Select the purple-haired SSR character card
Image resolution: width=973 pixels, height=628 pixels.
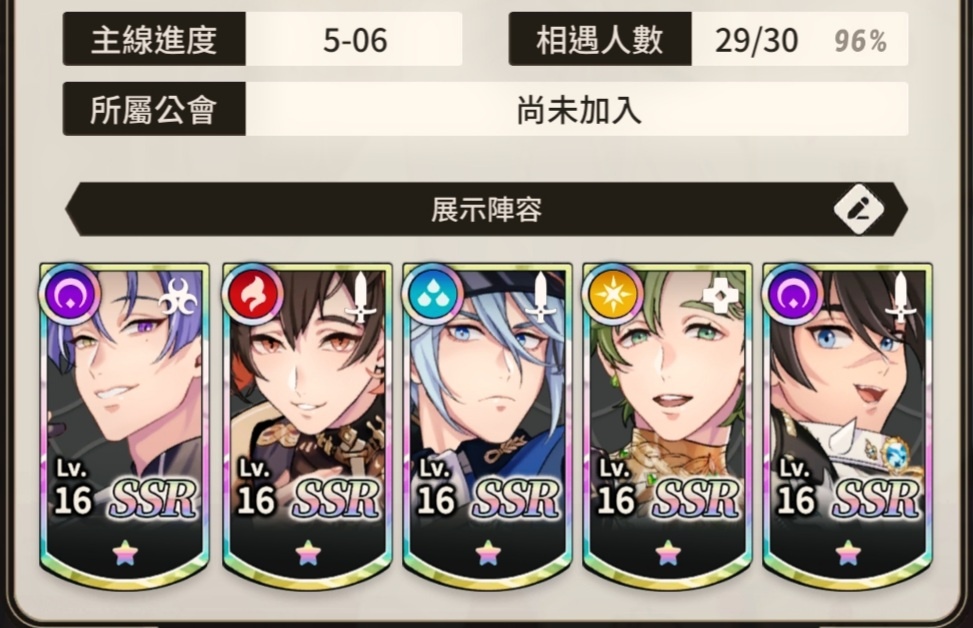(124, 425)
